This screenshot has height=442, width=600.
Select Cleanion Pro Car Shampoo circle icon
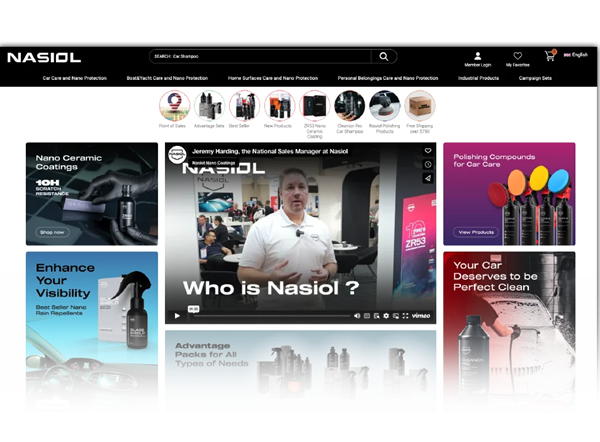coord(349,106)
